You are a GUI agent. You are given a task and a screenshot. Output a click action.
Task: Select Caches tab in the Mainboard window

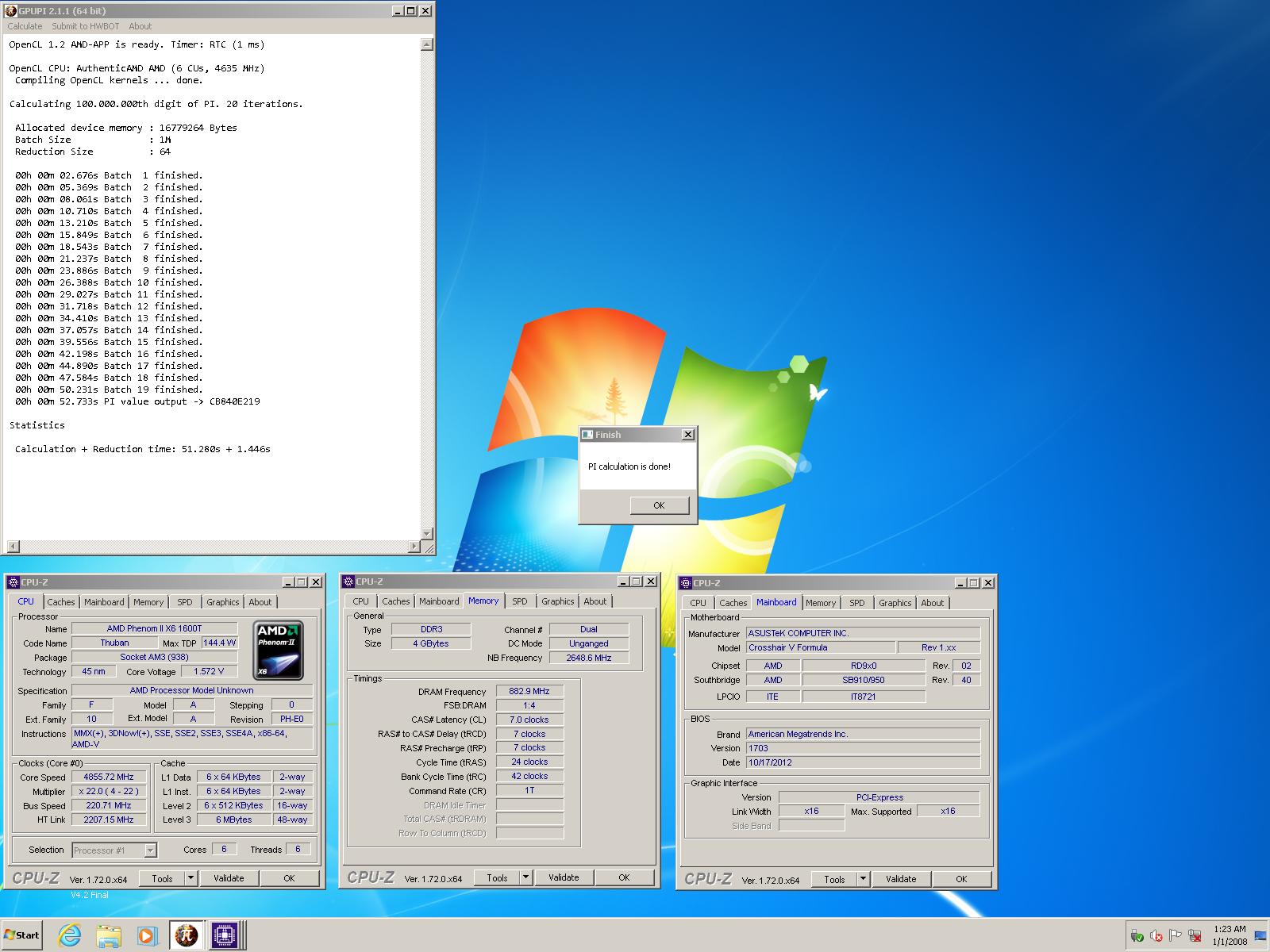(733, 603)
